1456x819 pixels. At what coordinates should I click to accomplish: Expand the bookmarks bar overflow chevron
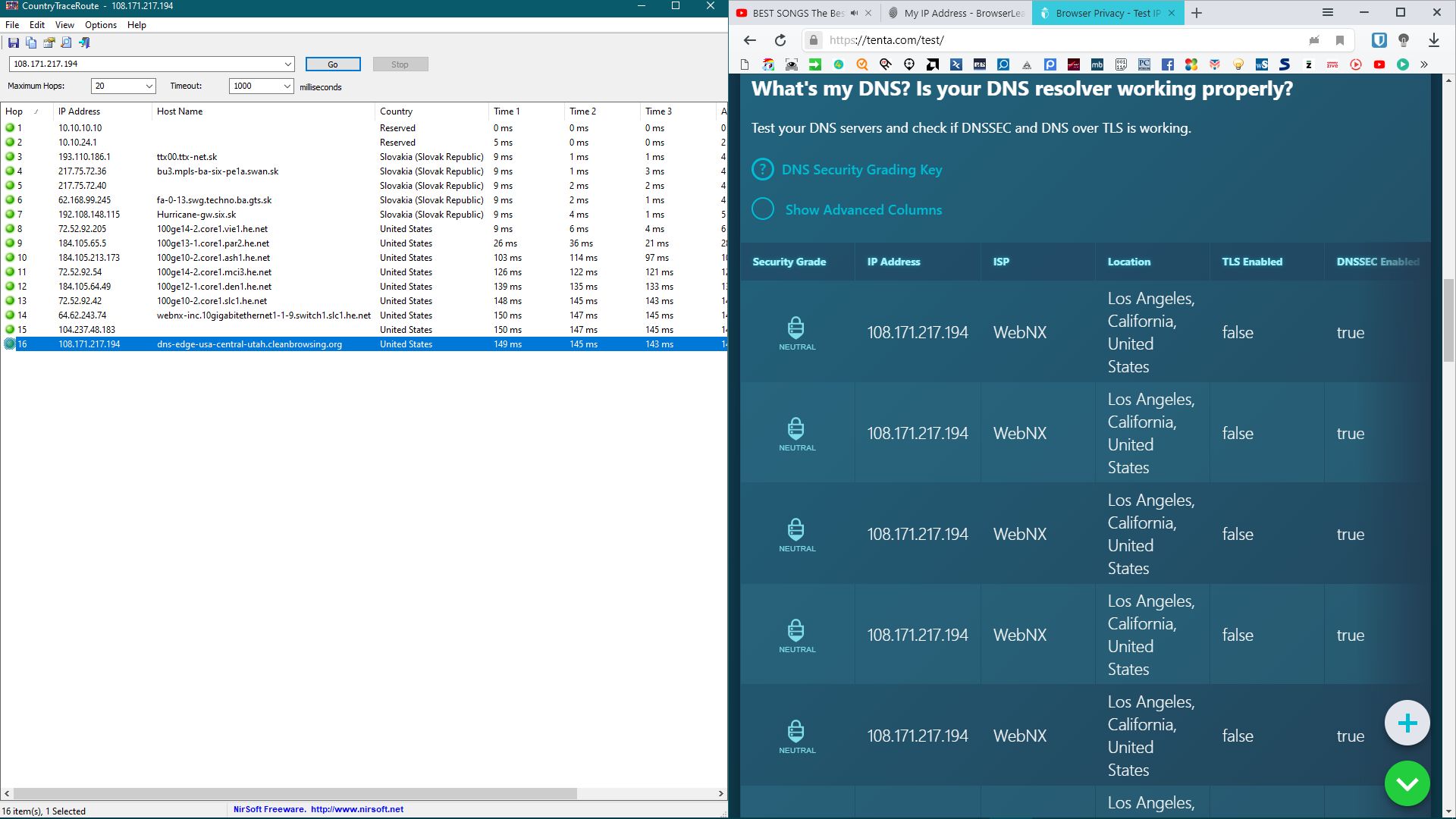tap(1424, 64)
